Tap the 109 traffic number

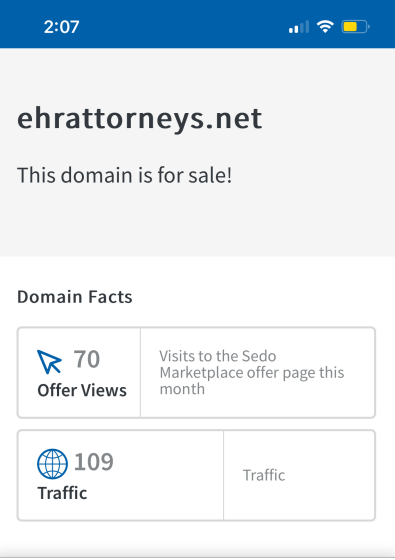point(94,462)
